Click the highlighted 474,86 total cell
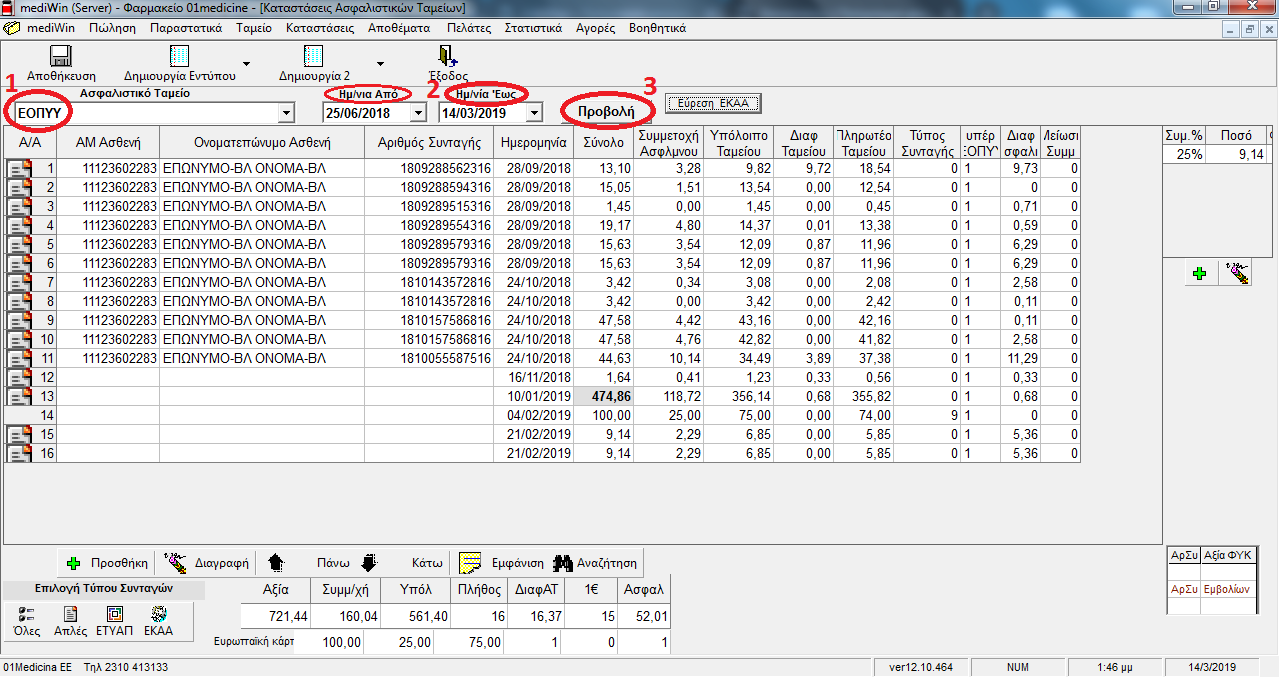 [x=604, y=396]
